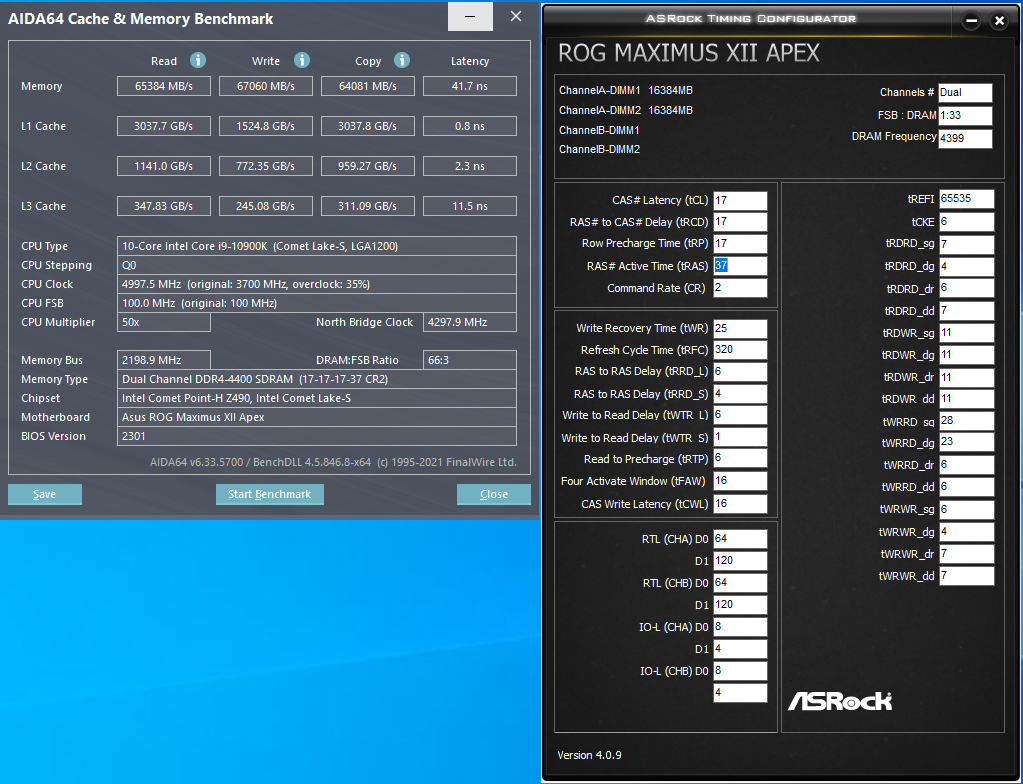Image resolution: width=1023 pixels, height=784 pixels.
Task: Click the BIOS Version 2301 field
Action: pyautogui.click(x=317, y=436)
